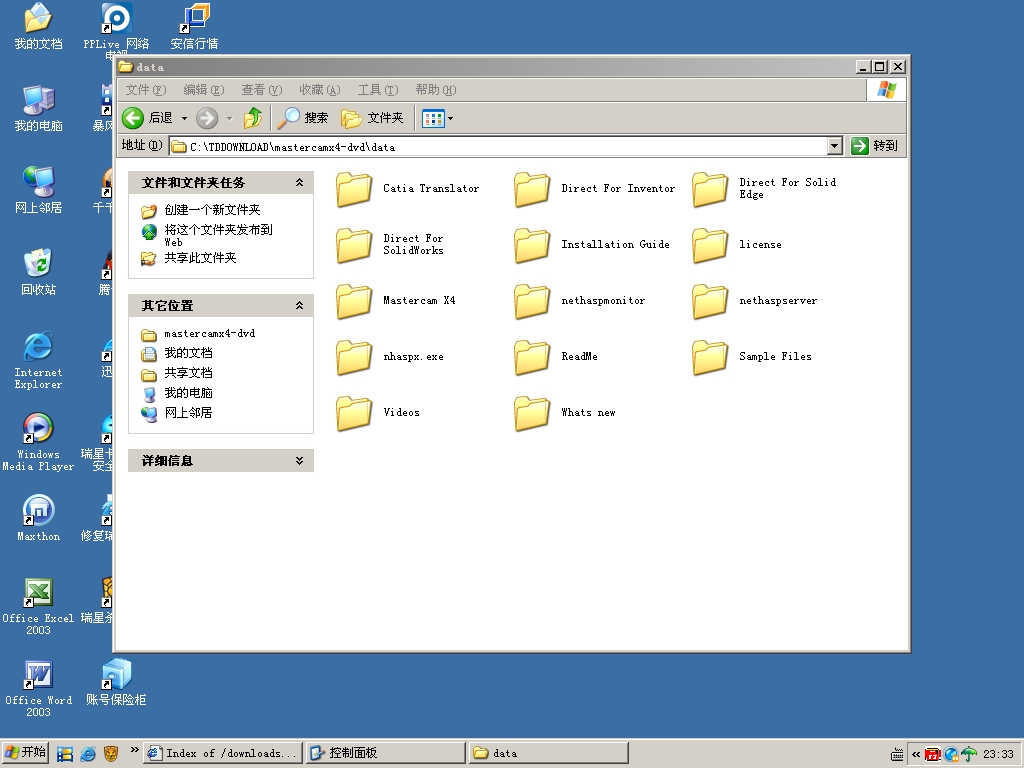Viewport: 1024px width, 768px height.
Task: Click the 我的文档 desktop icon
Action: (x=38, y=26)
